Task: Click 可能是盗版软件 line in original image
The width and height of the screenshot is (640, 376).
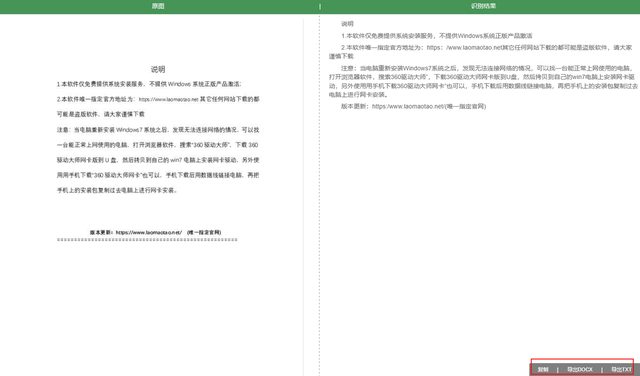Action: 101,114
